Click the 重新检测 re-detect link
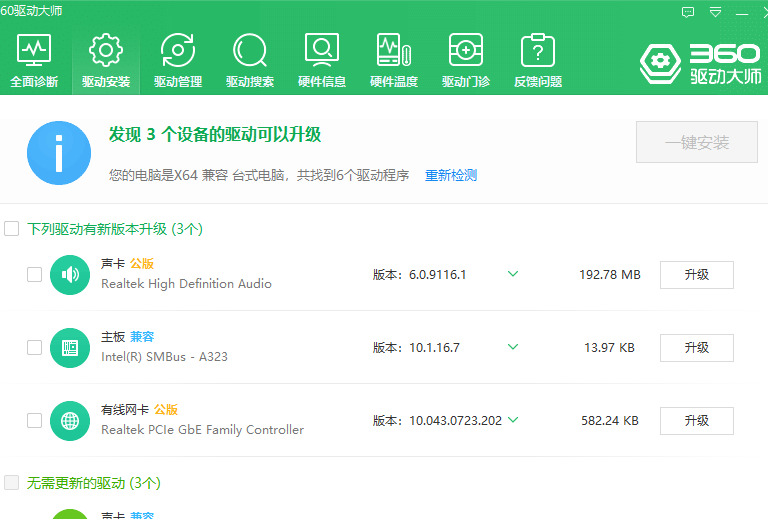This screenshot has height=531, width=768. pos(451,175)
